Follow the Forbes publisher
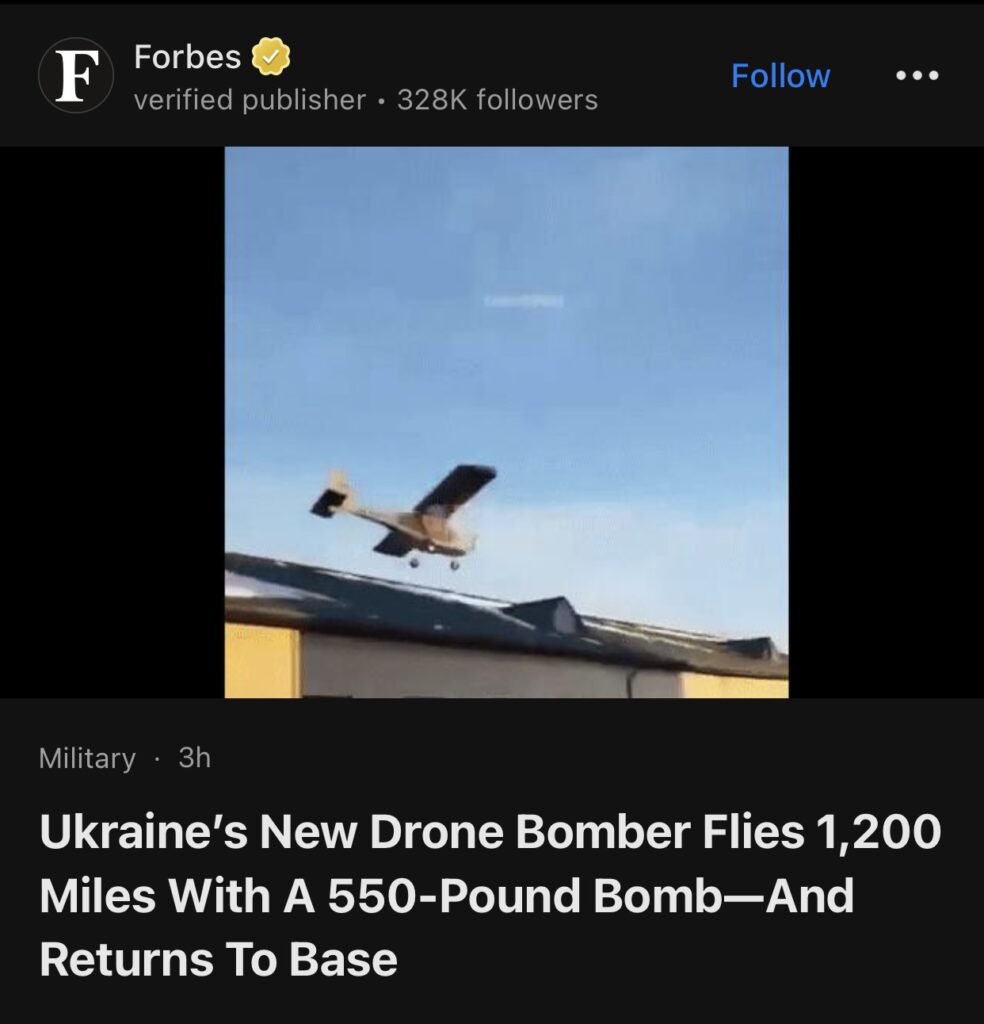The image size is (984, 1024). pos(780,76)
